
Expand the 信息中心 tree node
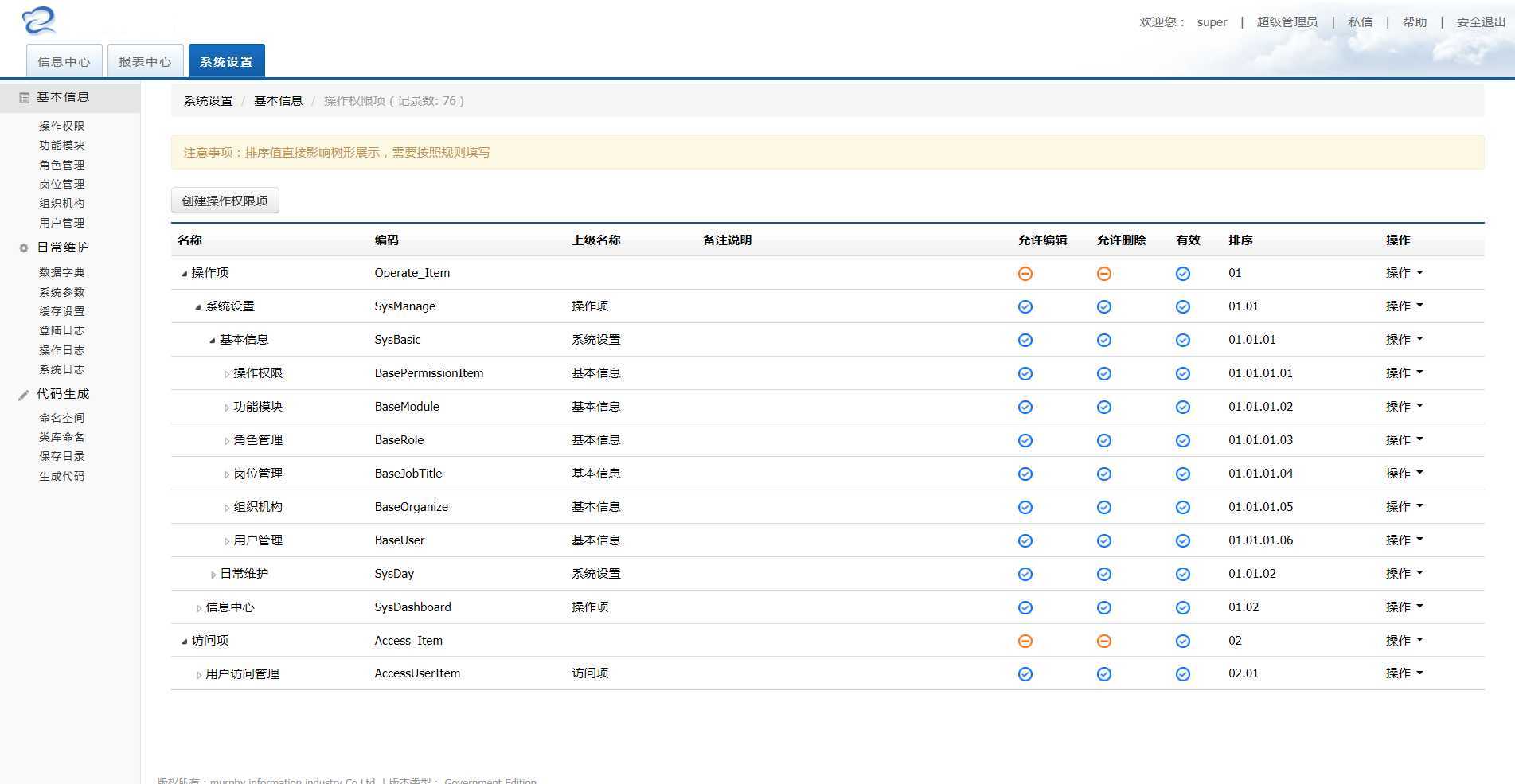click(x=199, y=608)
